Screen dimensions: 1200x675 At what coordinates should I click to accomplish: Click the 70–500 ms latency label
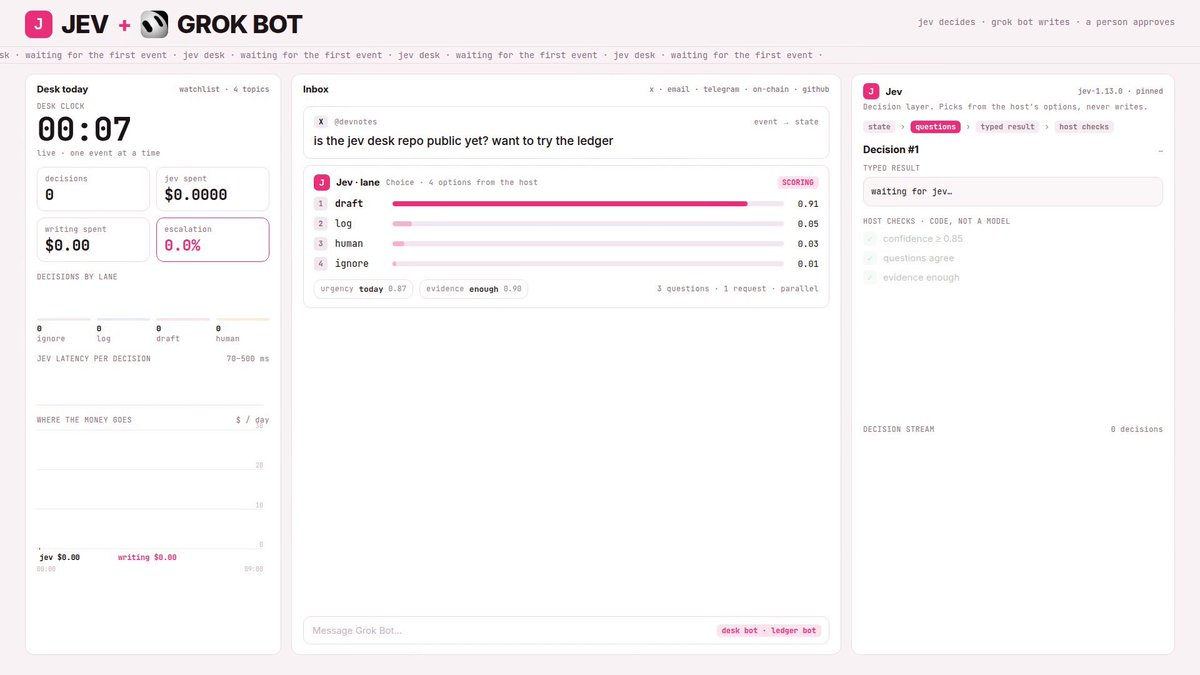tap(248, 359)
